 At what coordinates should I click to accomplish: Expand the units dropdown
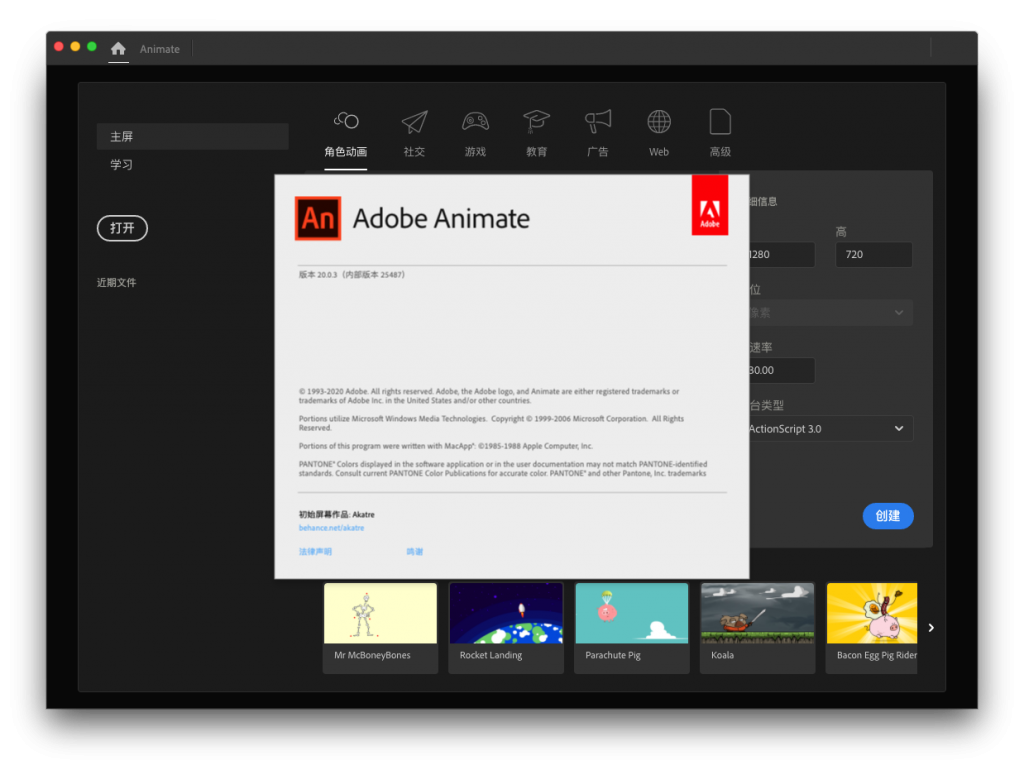point(831,313)
